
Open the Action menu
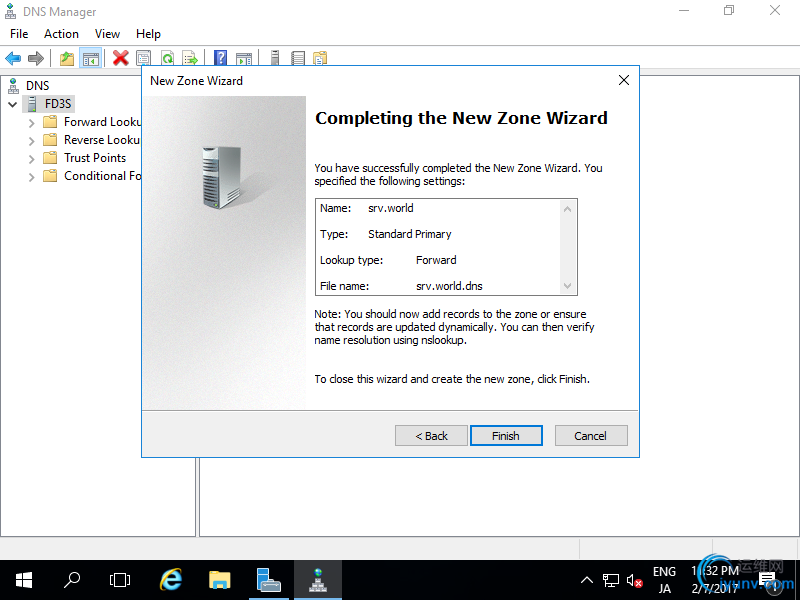(x=61, y=34)
